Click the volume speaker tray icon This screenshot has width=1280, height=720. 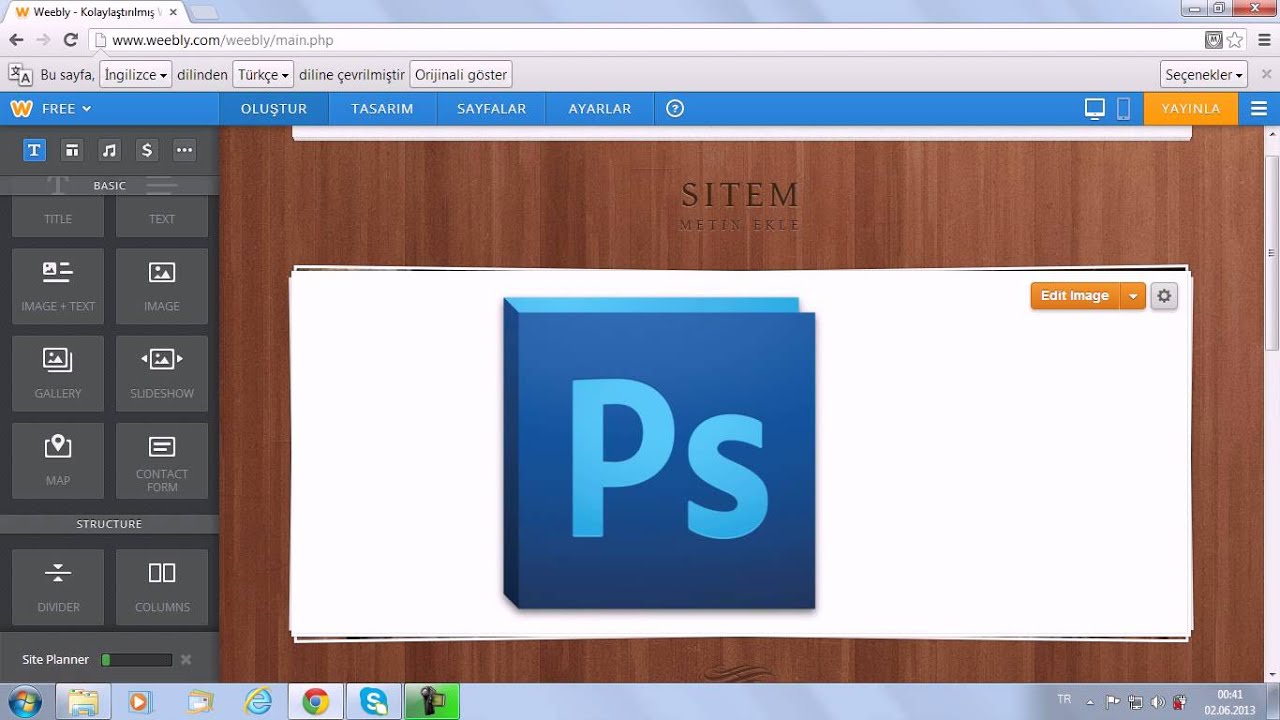point(1157,702)
